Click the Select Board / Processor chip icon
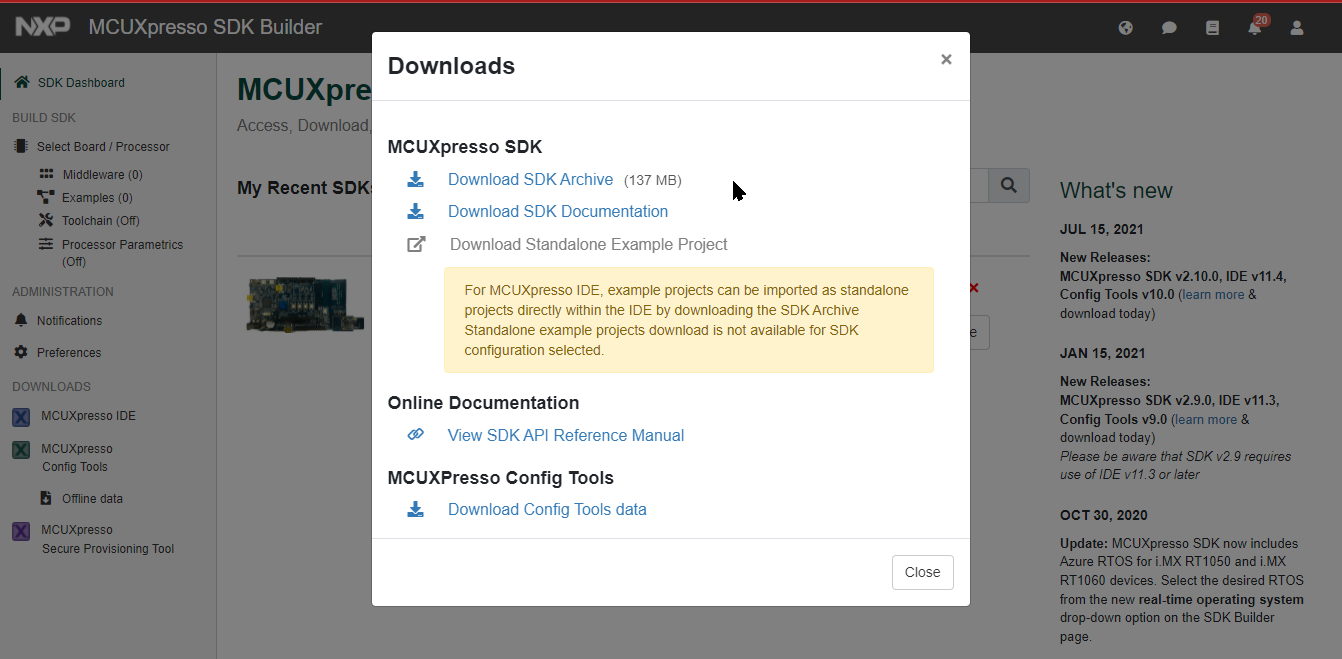Viewport: 1342px width, 659px height. tap(20, 146)
